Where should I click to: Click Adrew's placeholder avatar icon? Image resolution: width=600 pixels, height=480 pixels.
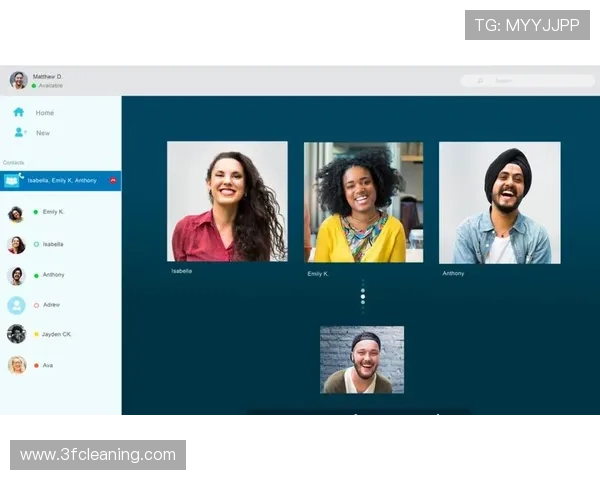pyautogui.click(x=16, y=305)
